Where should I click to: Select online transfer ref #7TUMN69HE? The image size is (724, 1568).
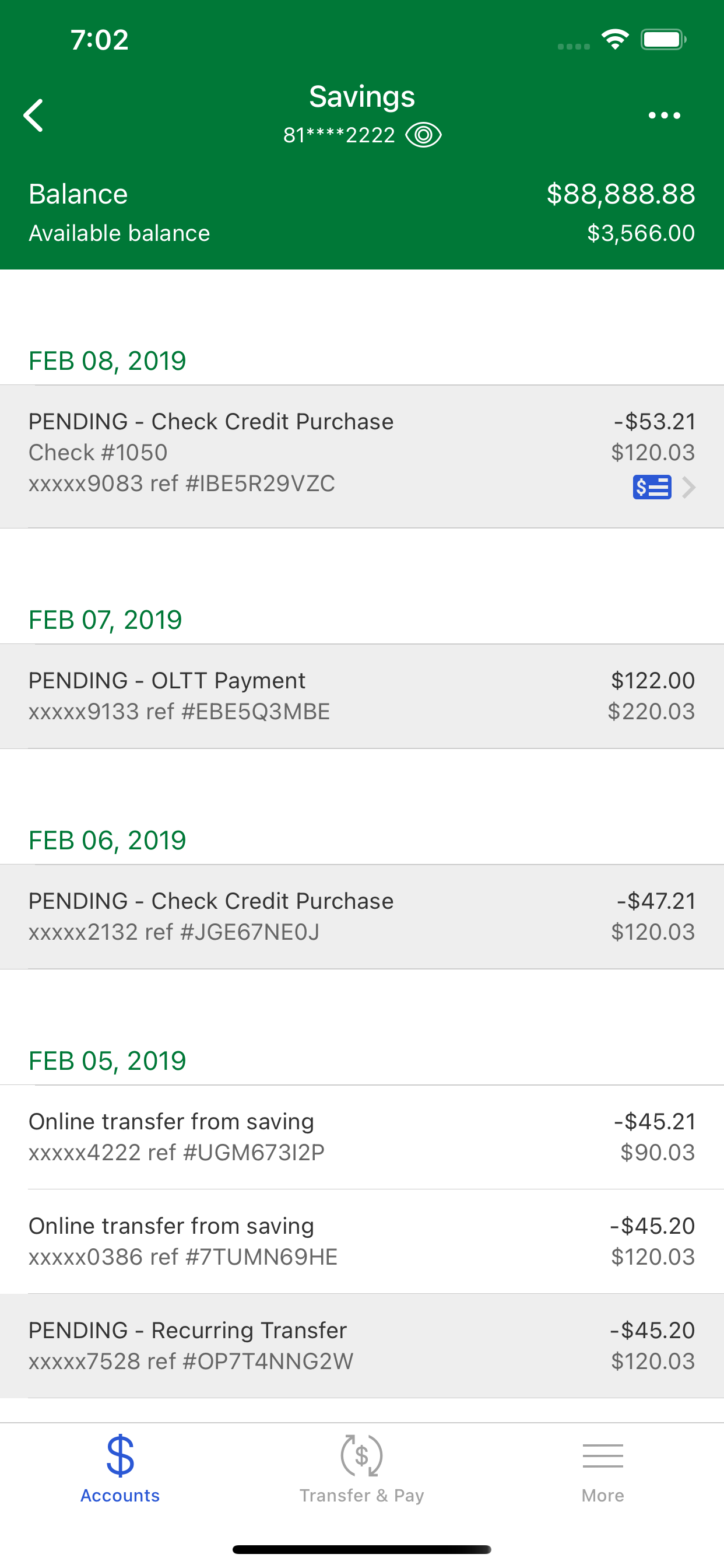[362, 1241]
